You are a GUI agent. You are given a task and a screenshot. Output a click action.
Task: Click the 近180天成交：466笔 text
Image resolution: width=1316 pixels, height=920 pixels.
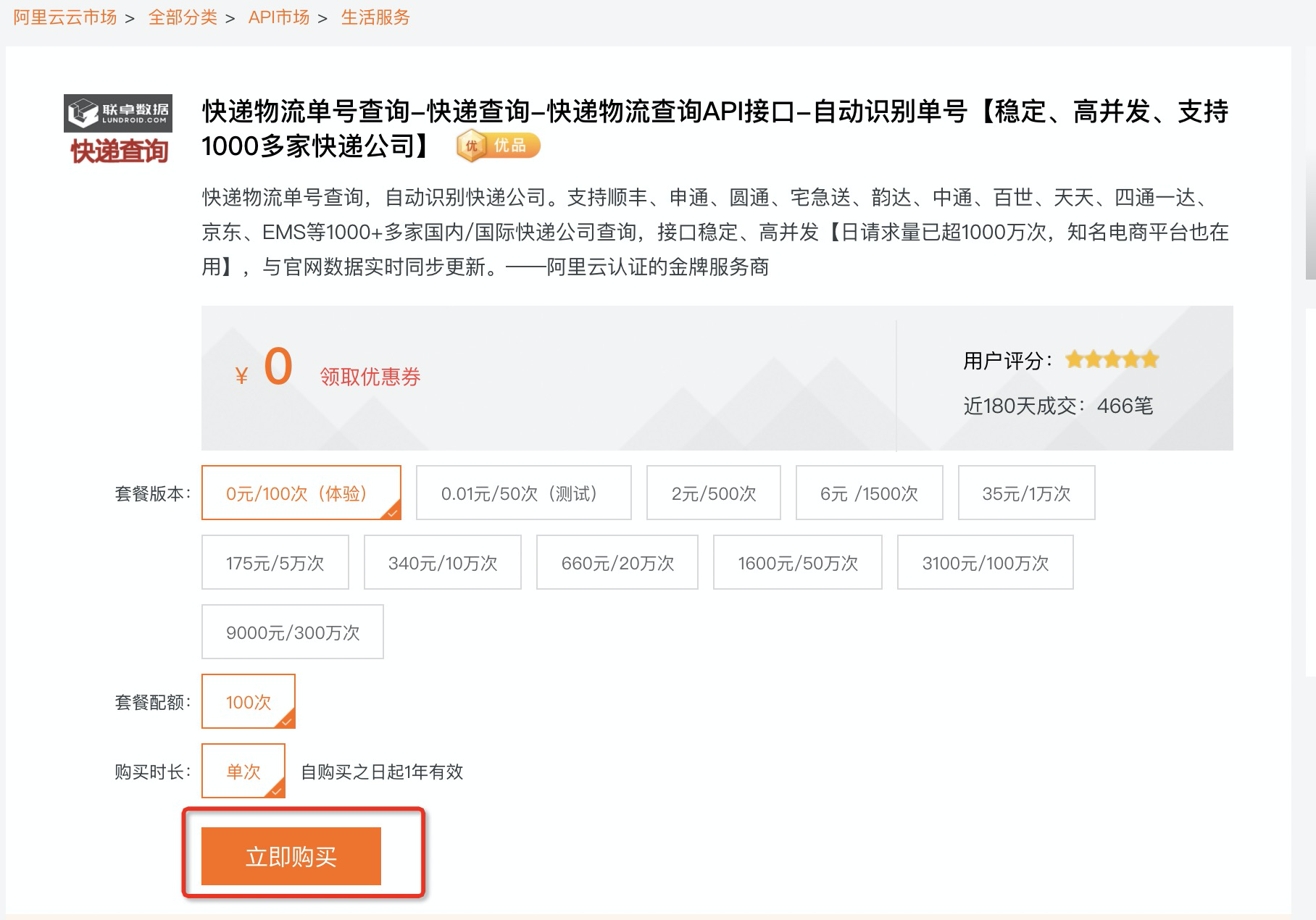pyautogui.click(x=1058, y=406)
